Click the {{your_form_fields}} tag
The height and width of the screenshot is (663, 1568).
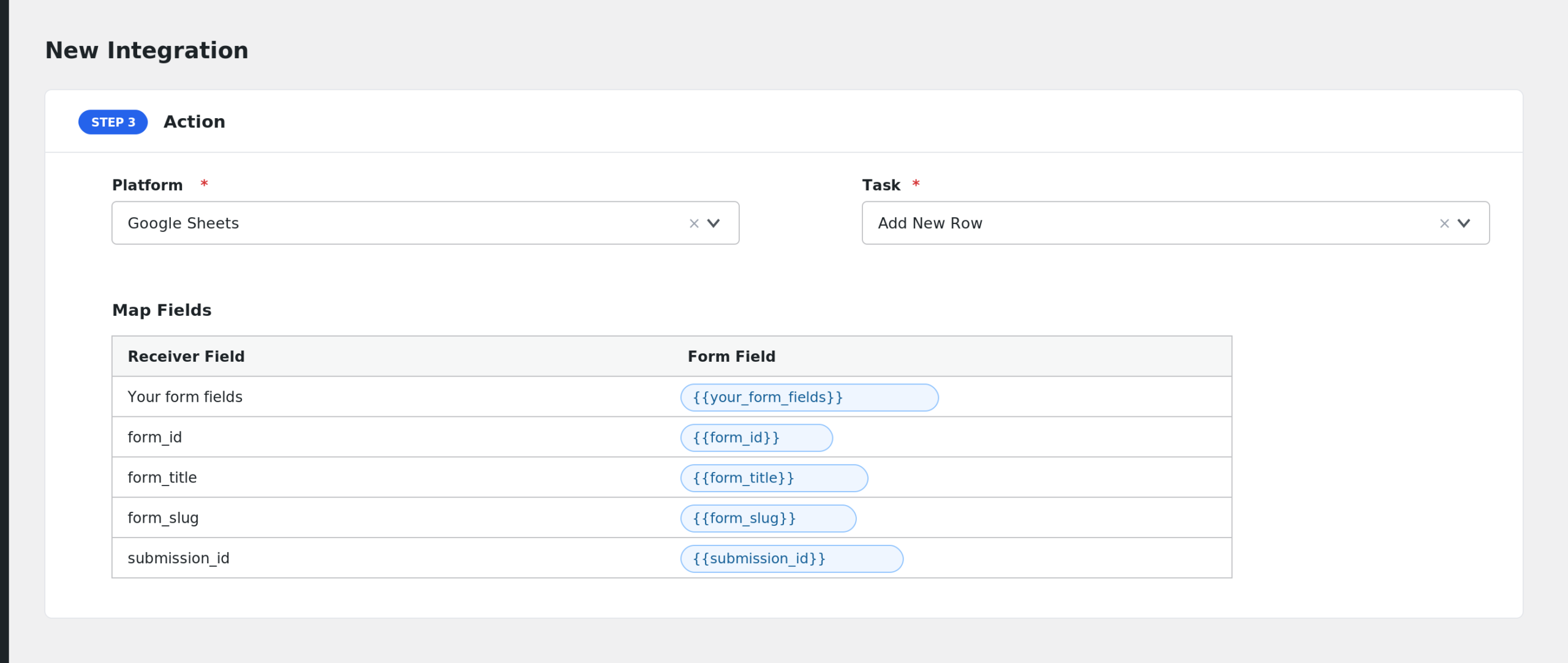coord(809,397)
